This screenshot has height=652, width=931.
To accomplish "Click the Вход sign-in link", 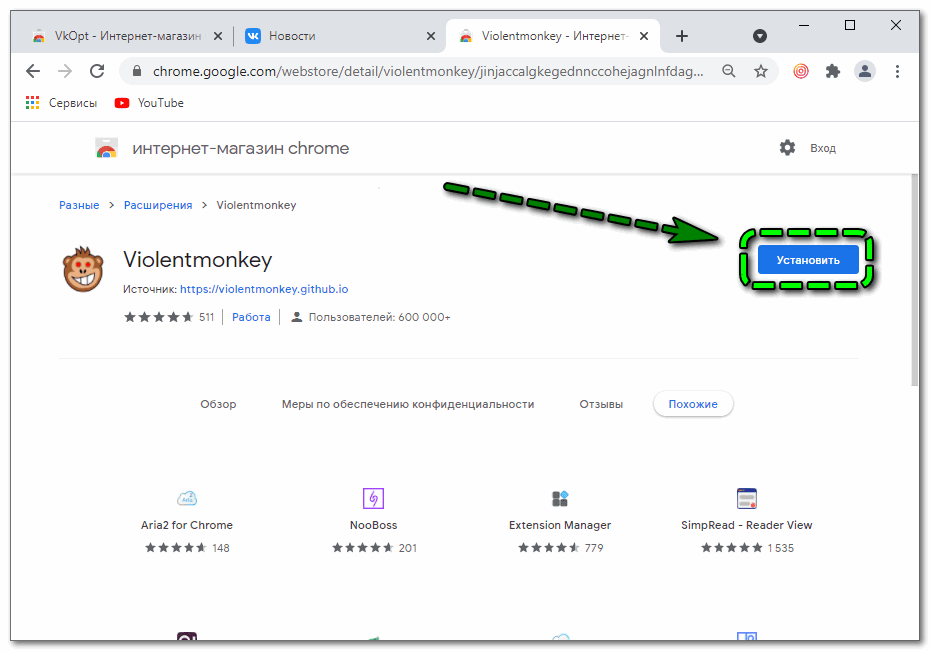I will (x=823, y=148).
